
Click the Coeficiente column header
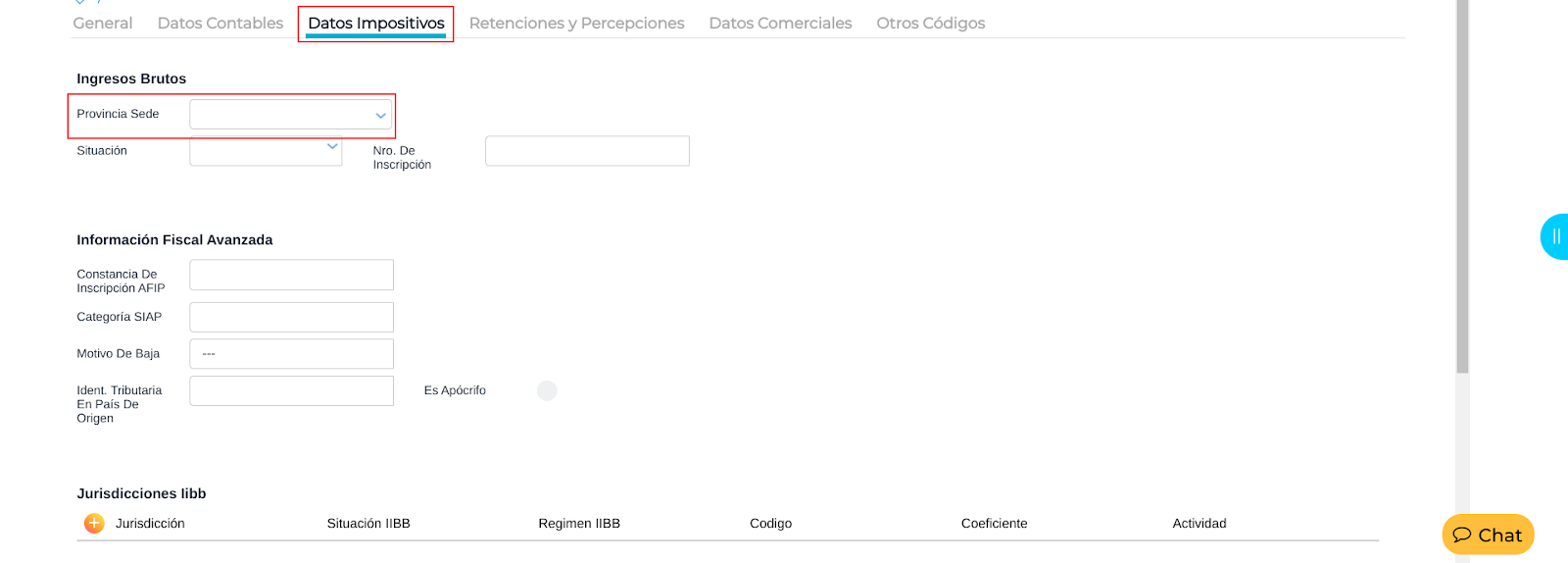click(994, 524)
